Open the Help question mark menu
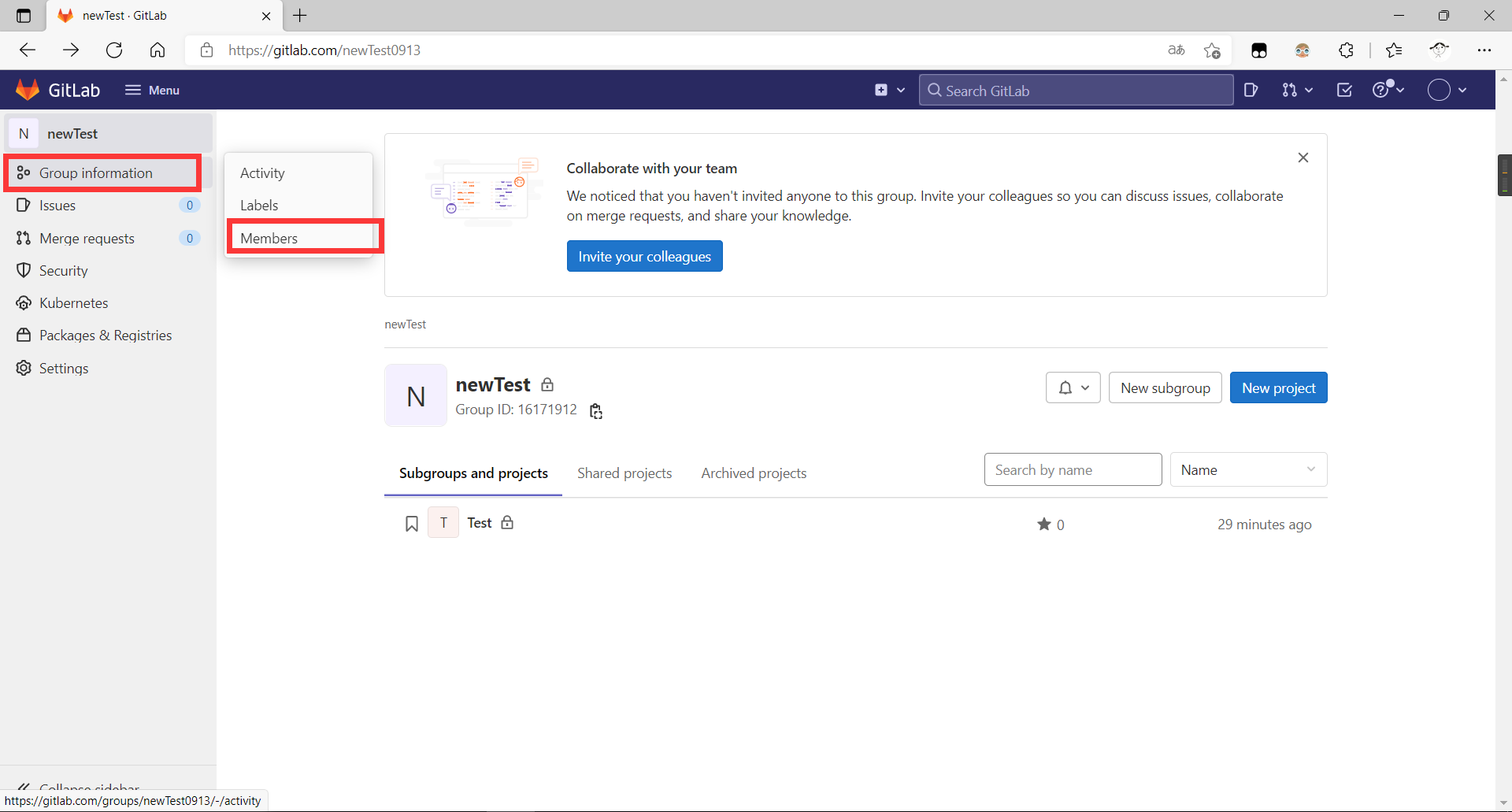 tap(1388, 89)
